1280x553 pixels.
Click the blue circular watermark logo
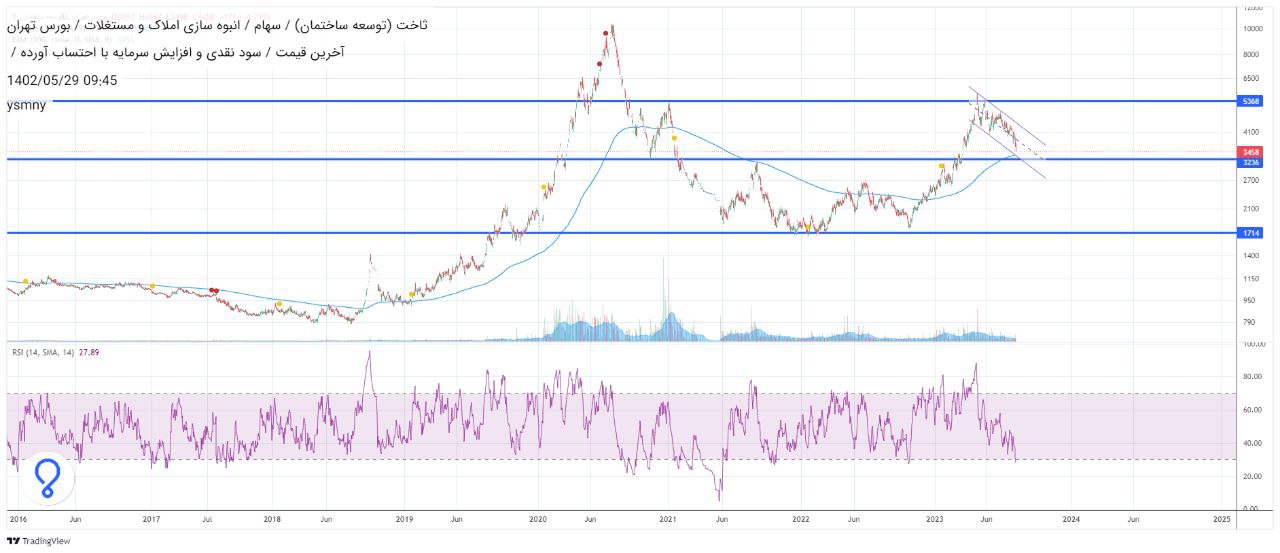(x=47, y=478)
